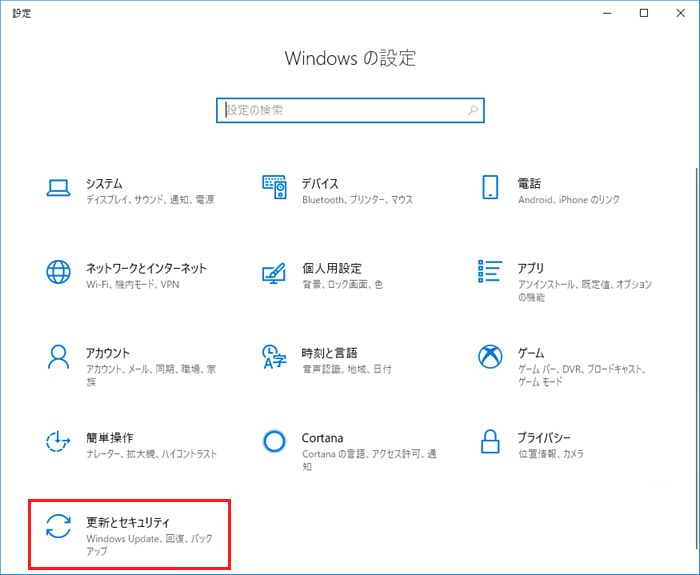
Task: Select the ネットワークとインターネット heading
Action: click(x=146, y=268)
